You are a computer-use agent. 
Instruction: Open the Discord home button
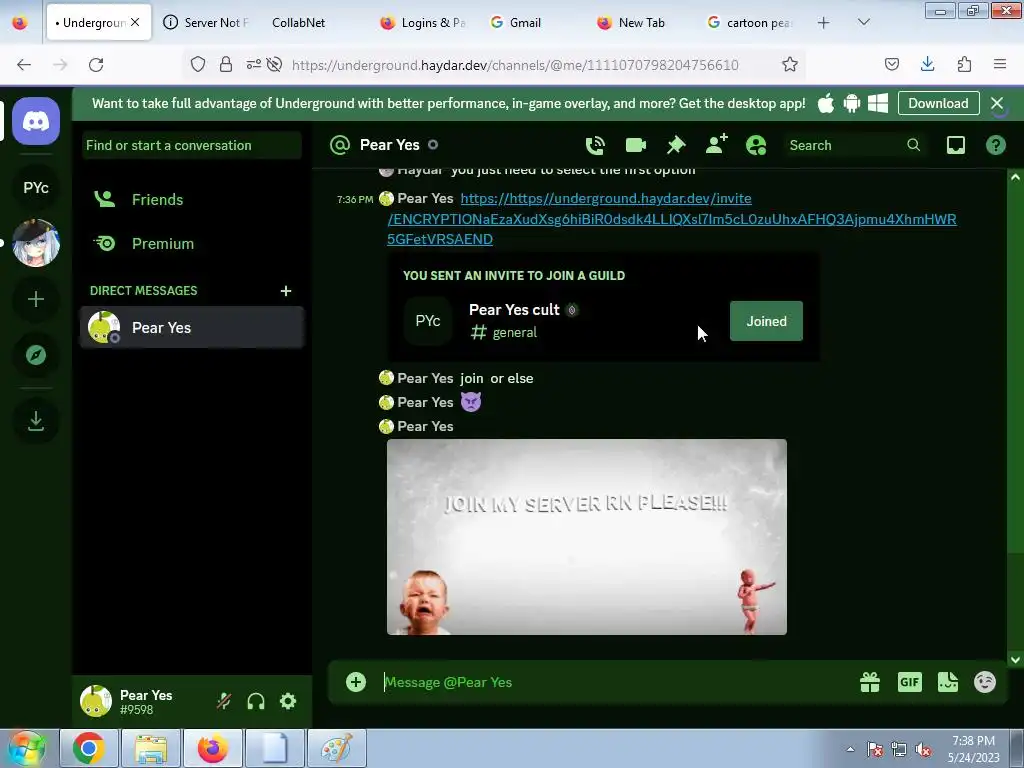(x=36, y=121)
